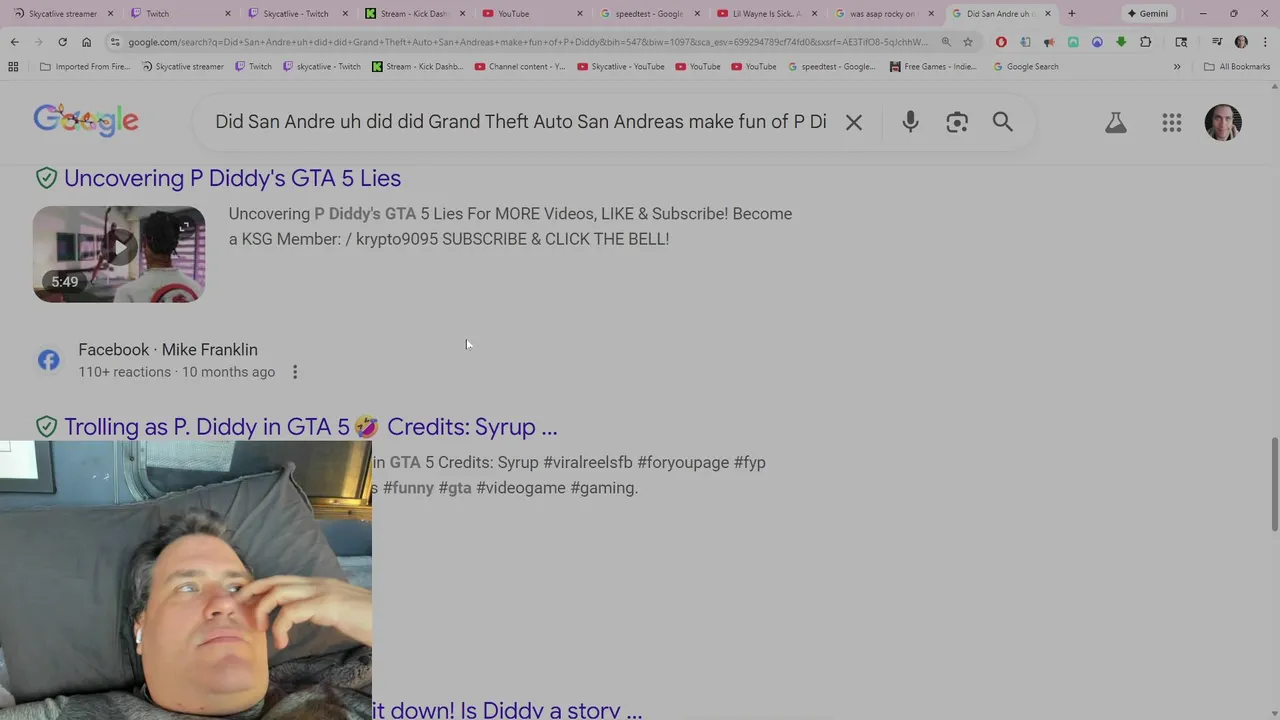Bookmark this page with star icon

point(967,42)
